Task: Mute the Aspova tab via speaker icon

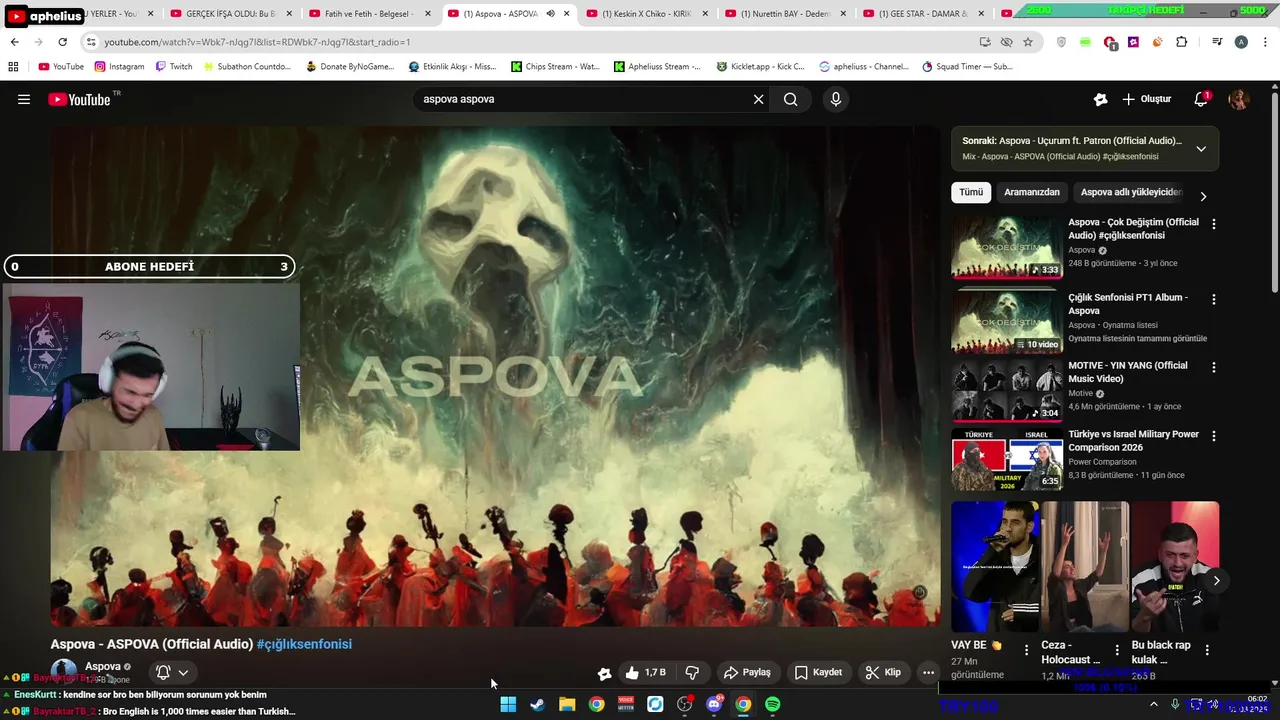Action: tap(550, 14)
